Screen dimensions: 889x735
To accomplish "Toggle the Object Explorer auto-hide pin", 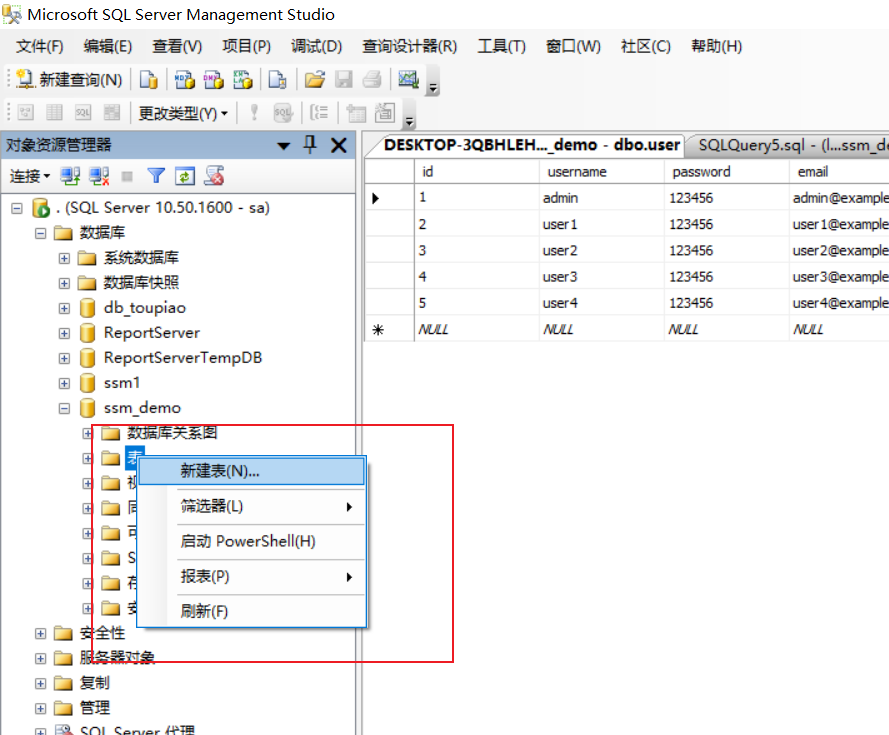I will [x=310, y=145].
